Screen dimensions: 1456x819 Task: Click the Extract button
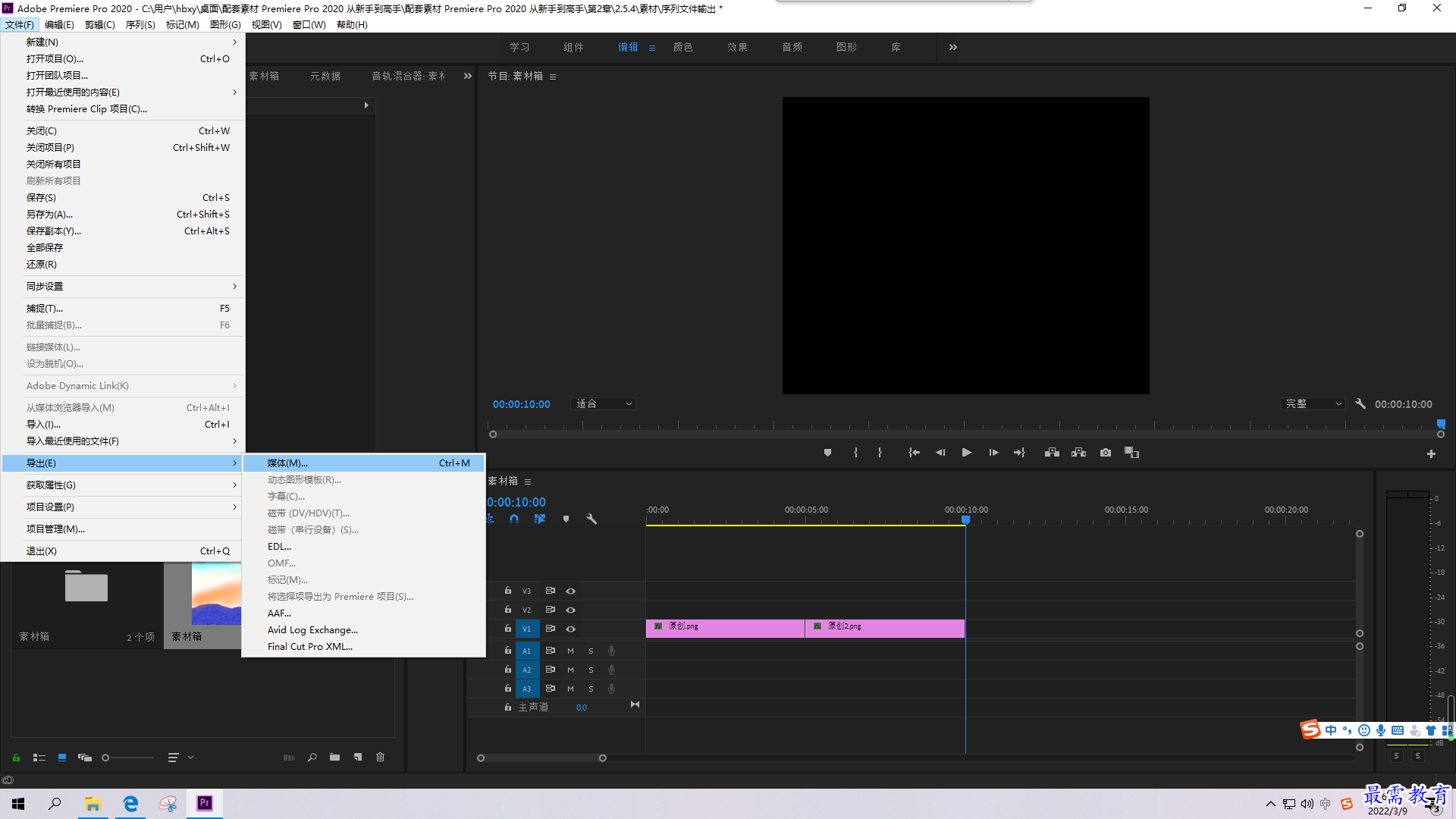point(1078,453)
